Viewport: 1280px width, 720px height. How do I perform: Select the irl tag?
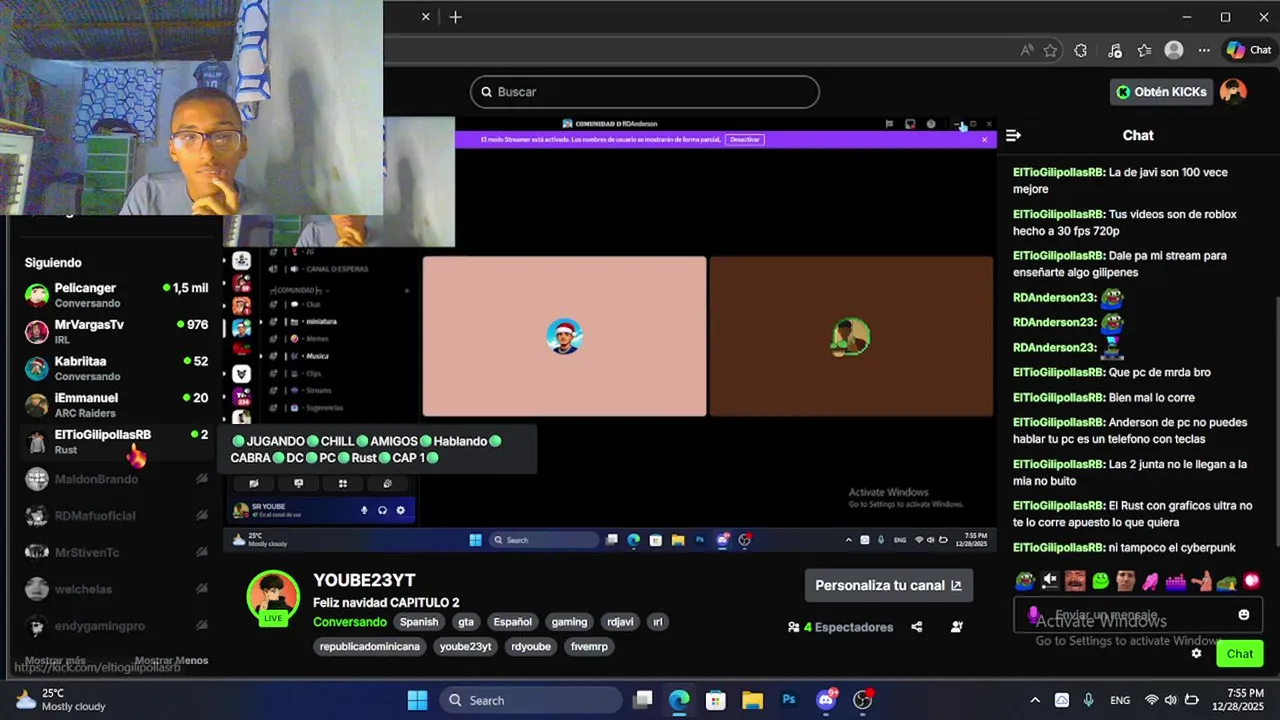tap(658, 622)
